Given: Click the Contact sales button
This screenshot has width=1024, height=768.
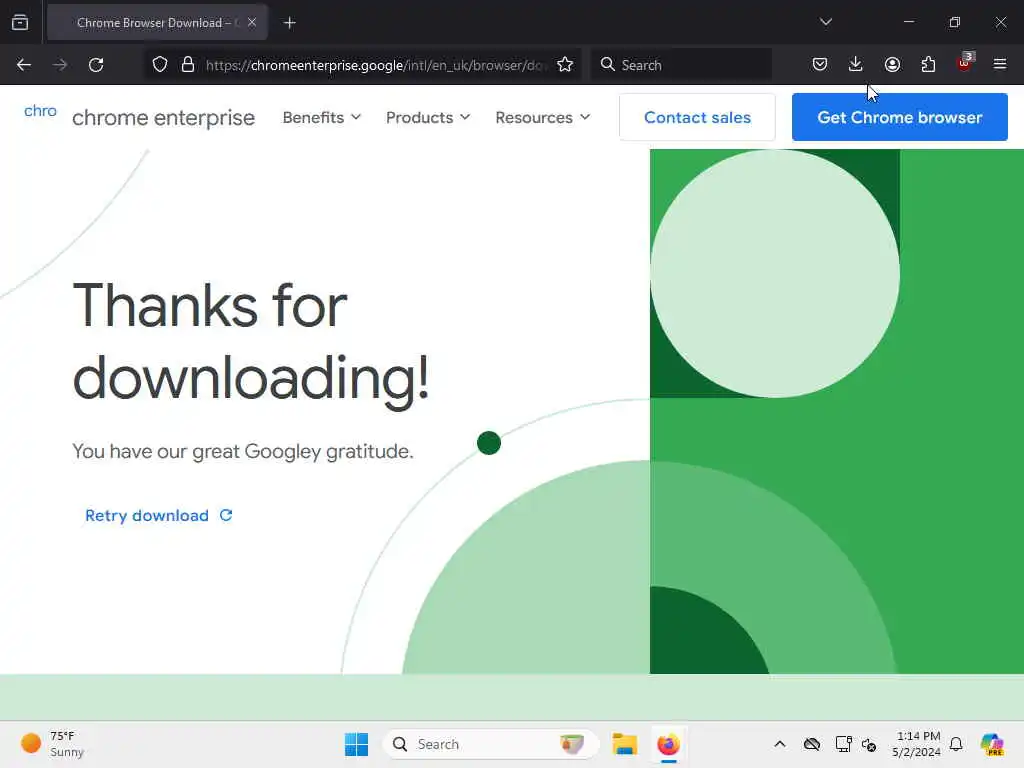Looking at the screenshot, I should (697, 117).
